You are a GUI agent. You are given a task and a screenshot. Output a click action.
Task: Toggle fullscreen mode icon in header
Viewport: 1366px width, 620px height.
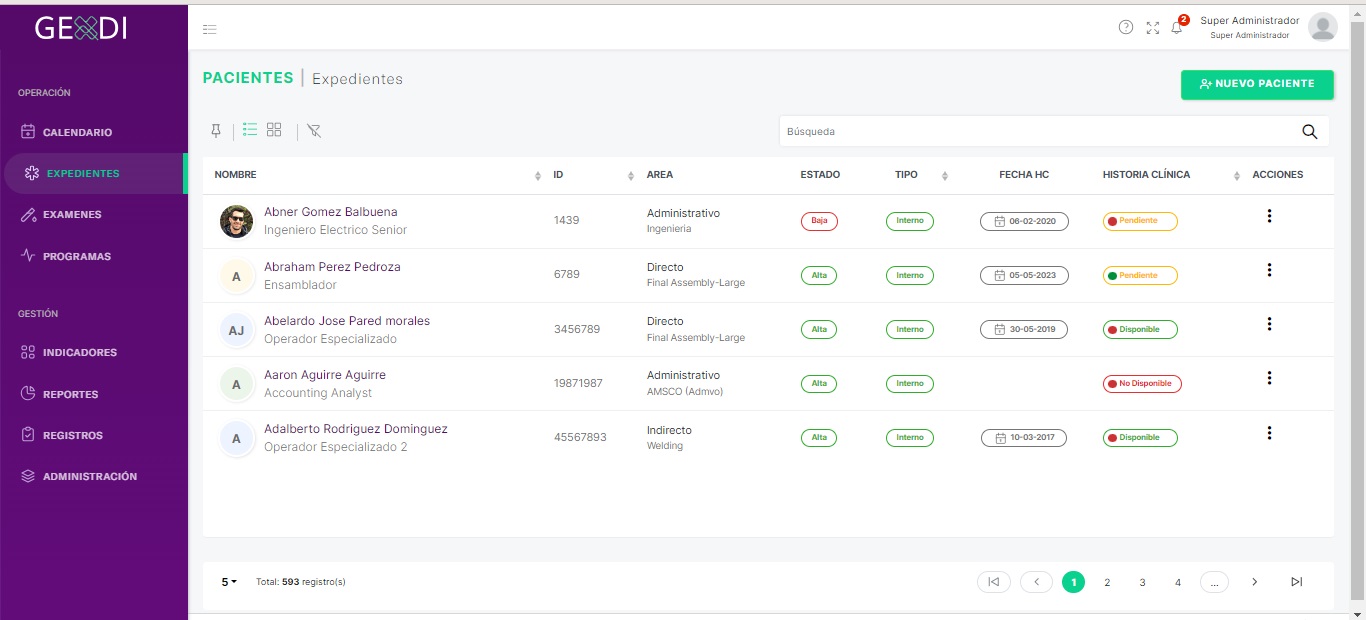(1153, 28)
